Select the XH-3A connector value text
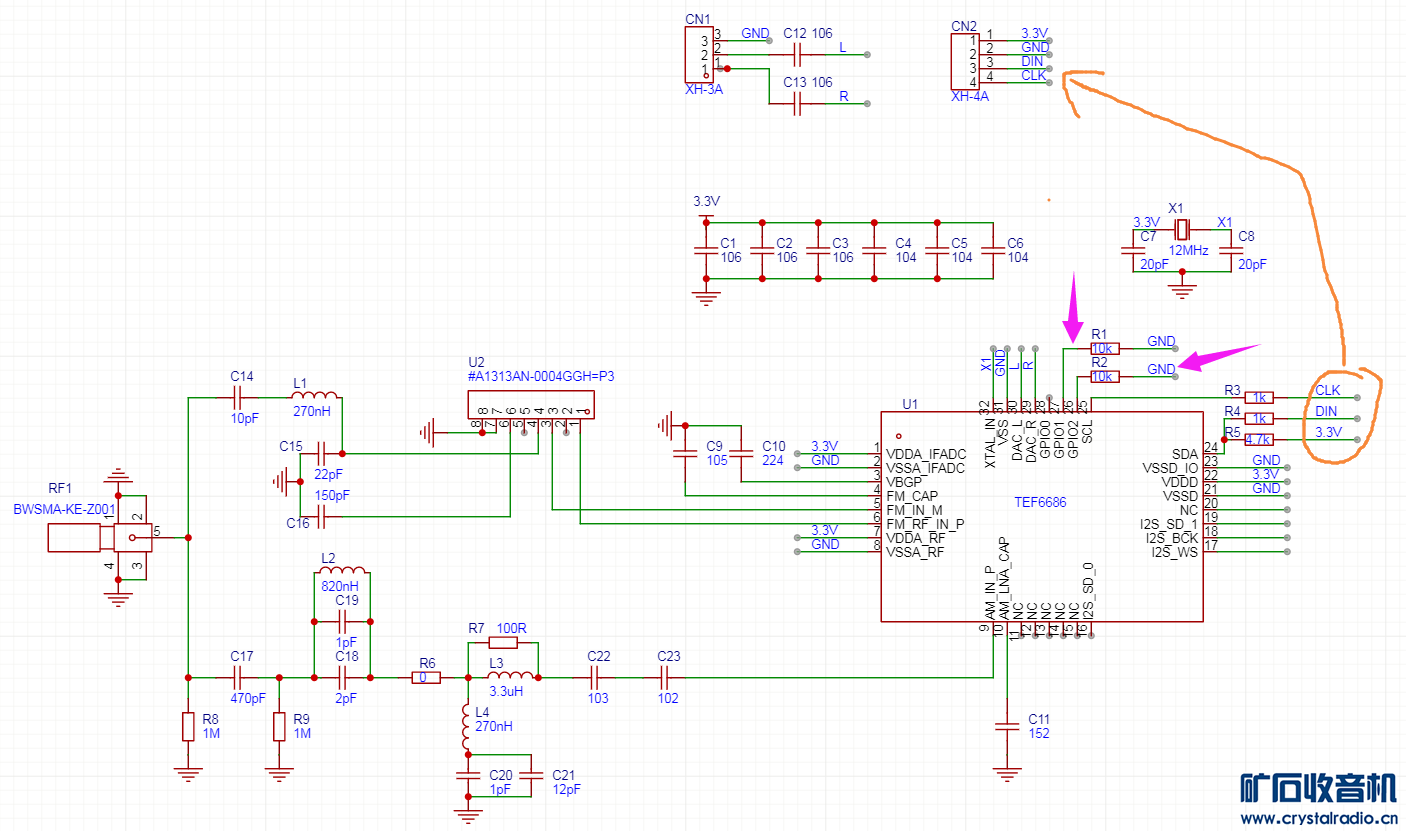Viewport: 1406px width, 831px height. pyautogui.click(x=703, y=89)
